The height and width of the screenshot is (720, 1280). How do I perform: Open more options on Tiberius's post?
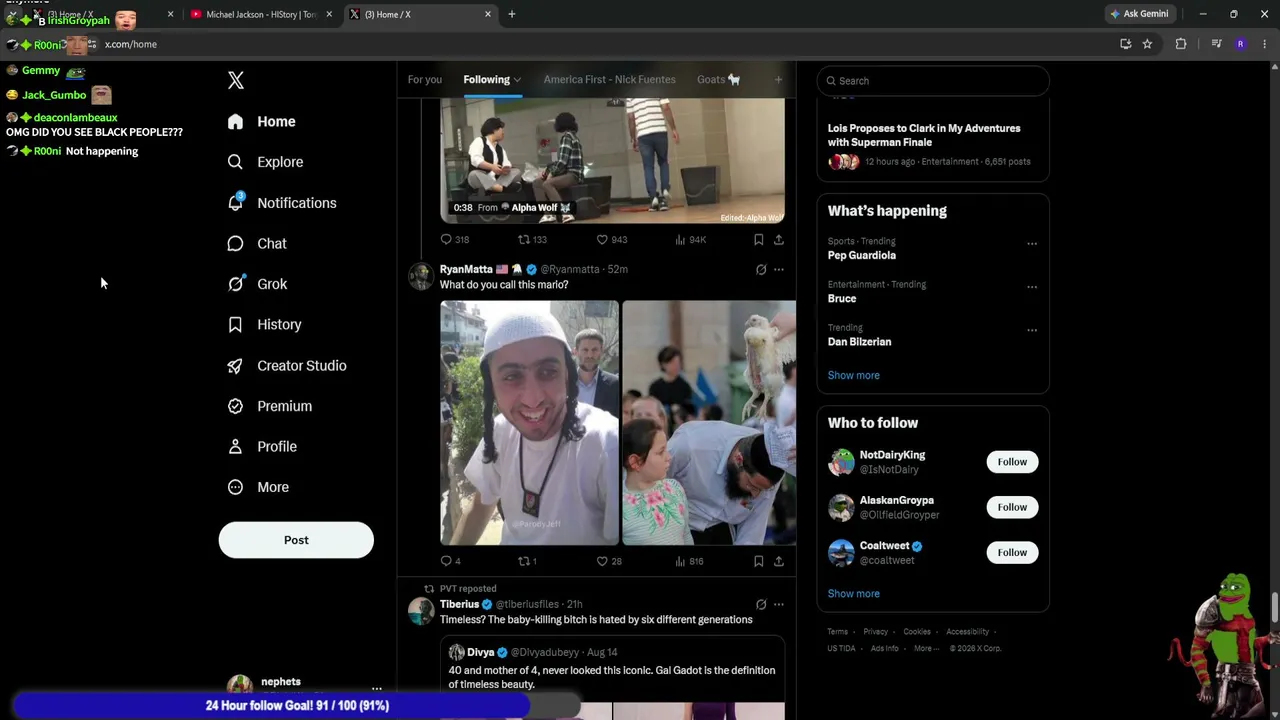coord(779,604)
